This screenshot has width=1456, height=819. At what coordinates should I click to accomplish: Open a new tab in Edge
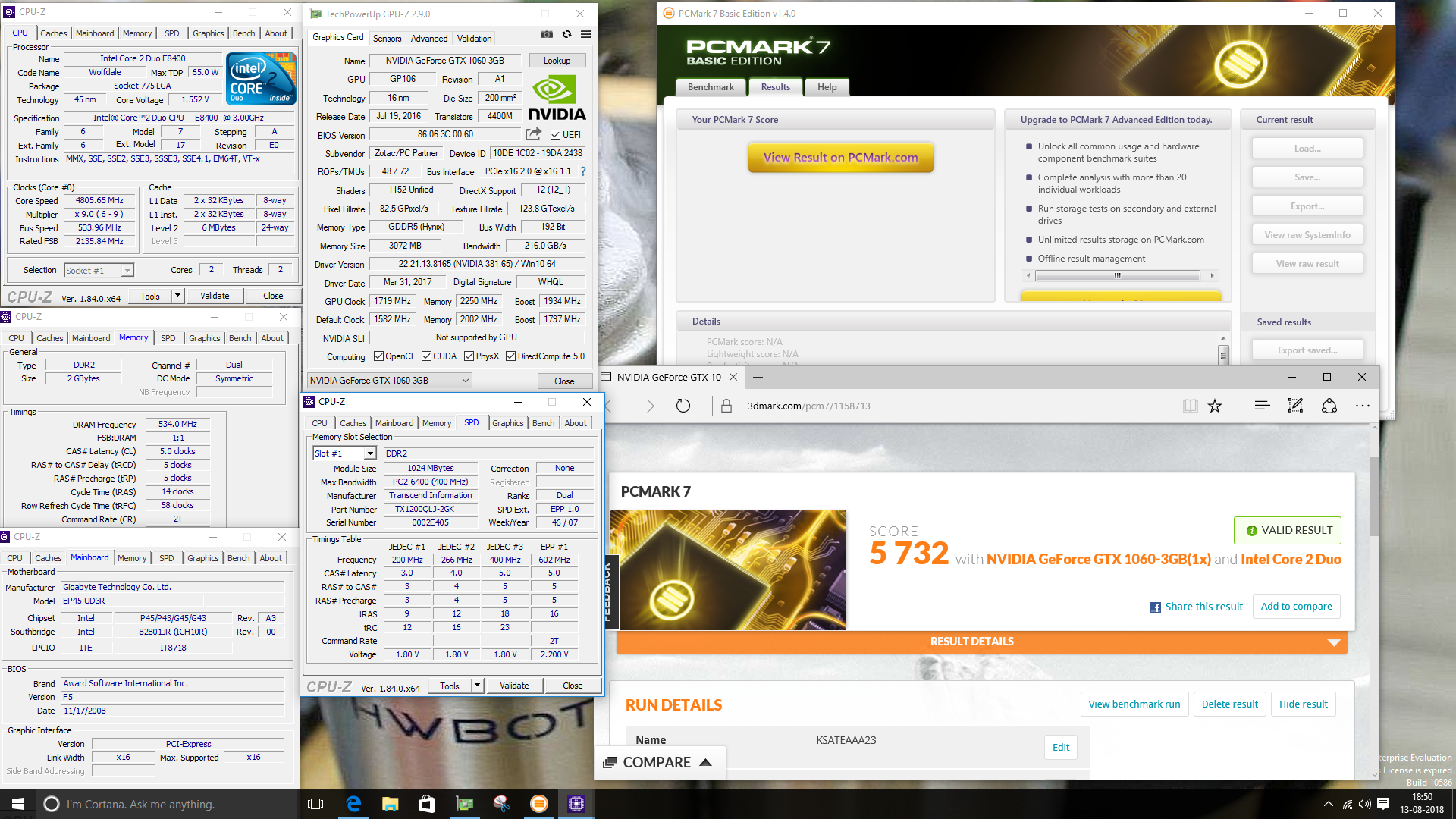(x=758, y=377)
